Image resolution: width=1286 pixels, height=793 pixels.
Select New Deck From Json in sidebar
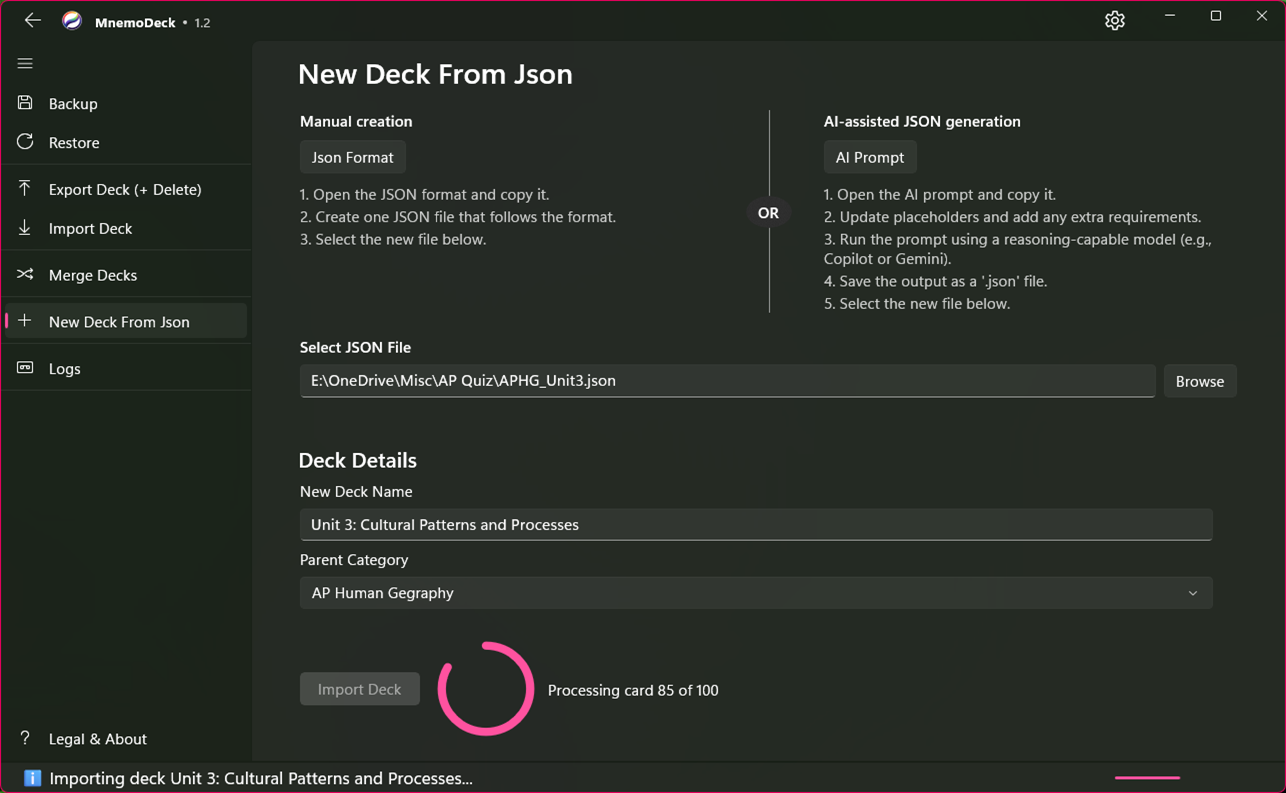119,321
